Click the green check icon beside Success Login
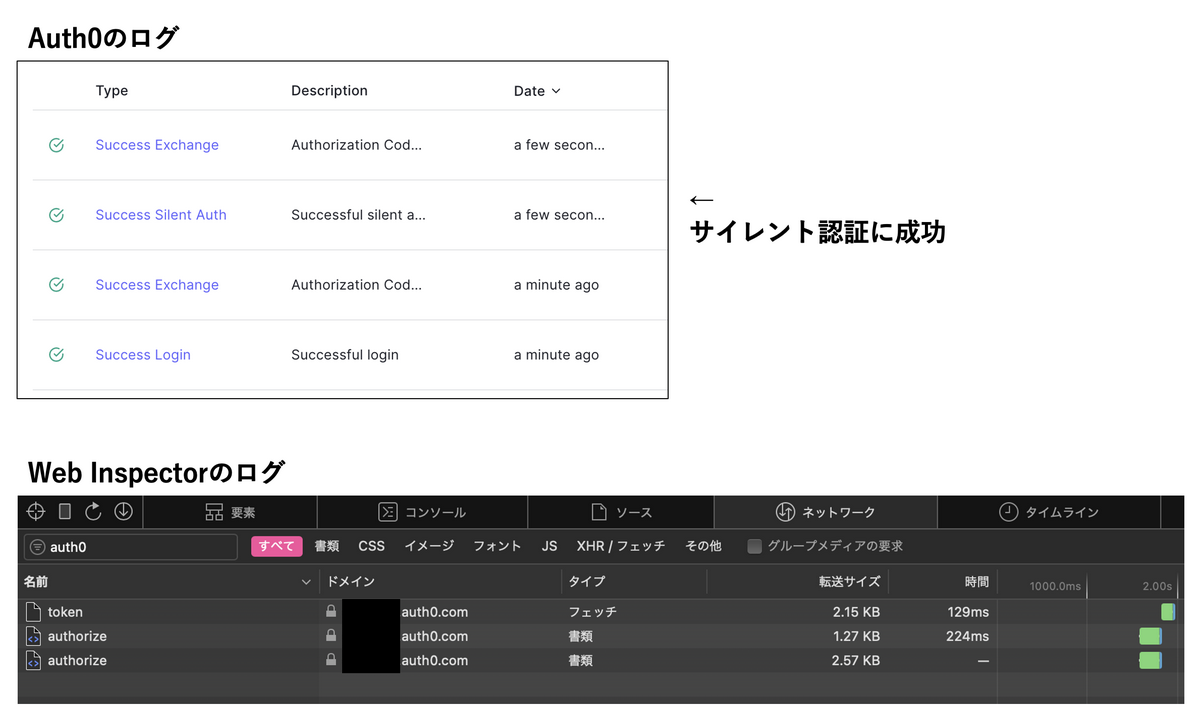This screenshot has height=712, width=1200. pos(57,355)
